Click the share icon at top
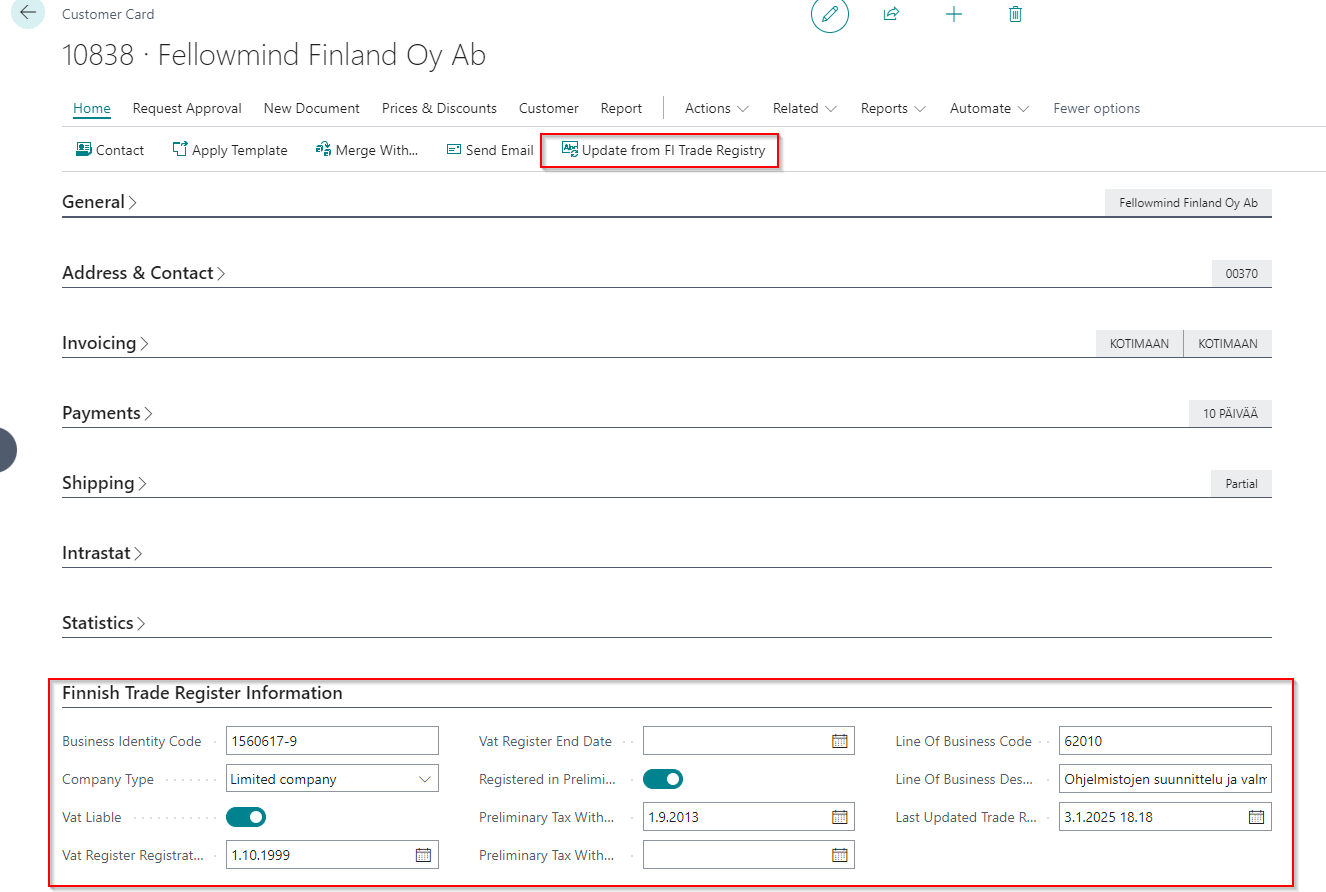 pos(891,15)
